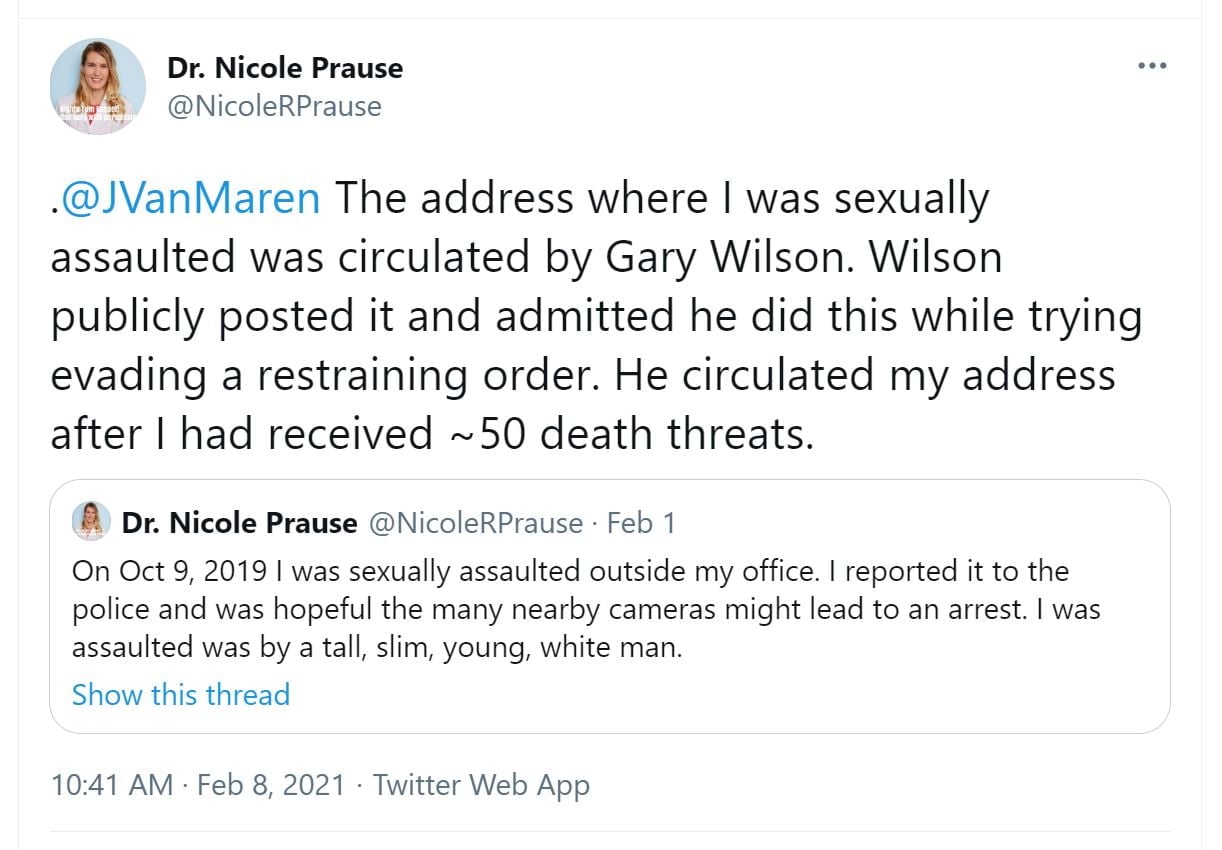Image resolution: width=1222 pixels, height=850 pixels.
Task: Click the gray handle inside quoted tweet
Action: (x=475, y=522)
